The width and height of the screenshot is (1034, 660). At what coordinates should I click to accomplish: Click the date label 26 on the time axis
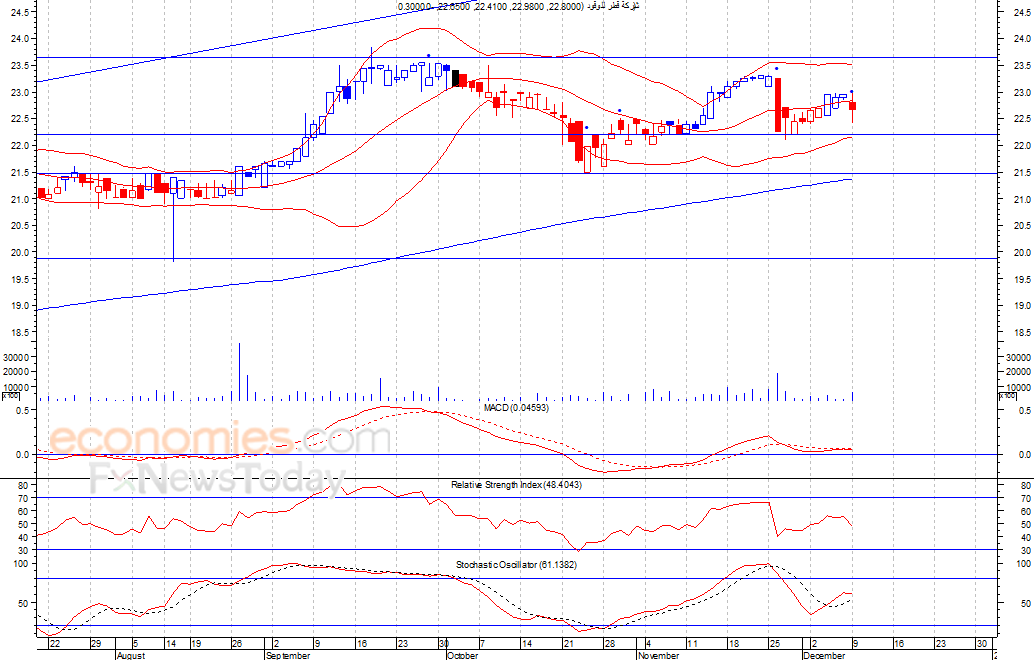click(x=237, y=644)
